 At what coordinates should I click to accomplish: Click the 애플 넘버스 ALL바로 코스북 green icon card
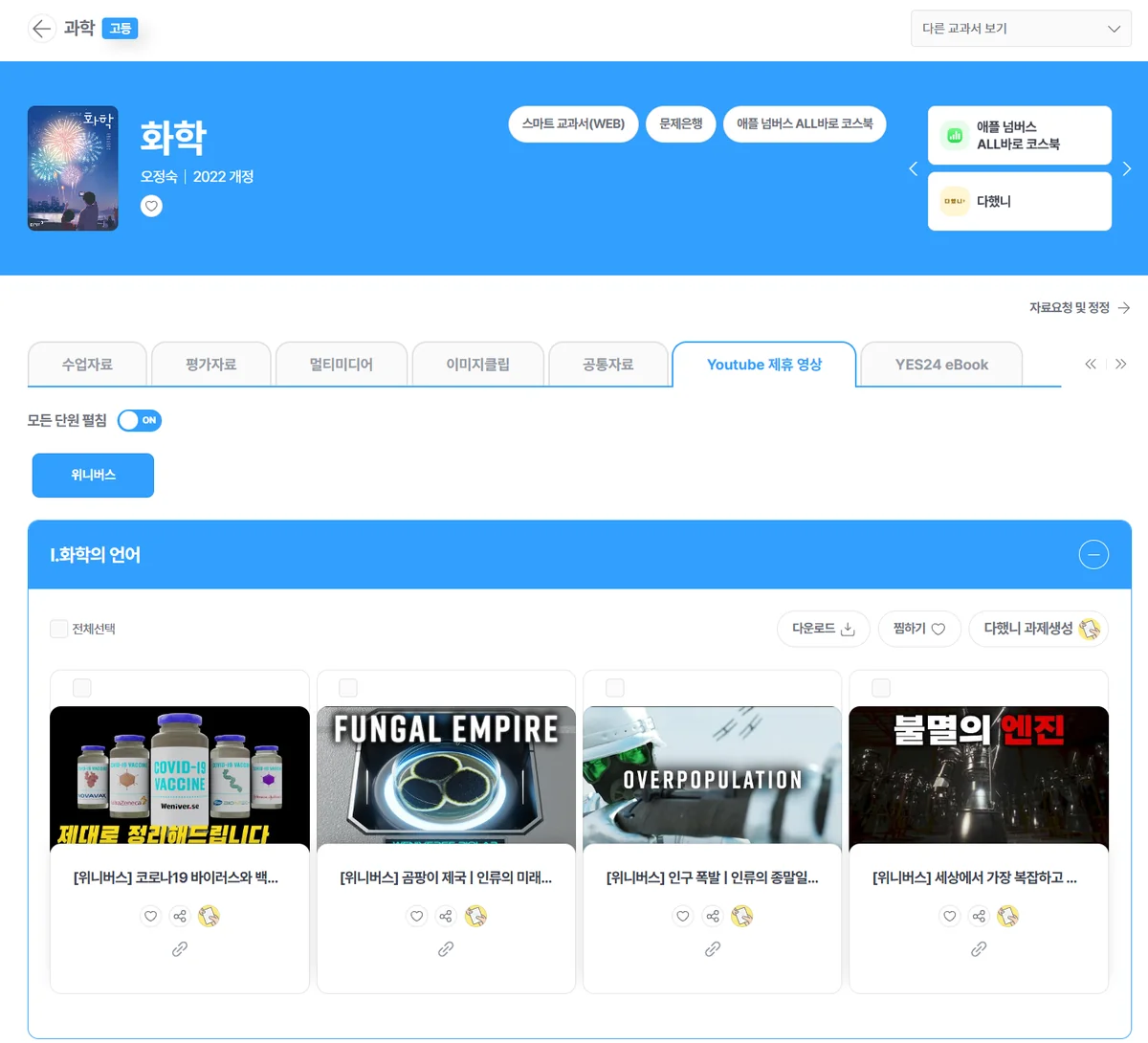pyautogui.click(x=1020, y=136)
